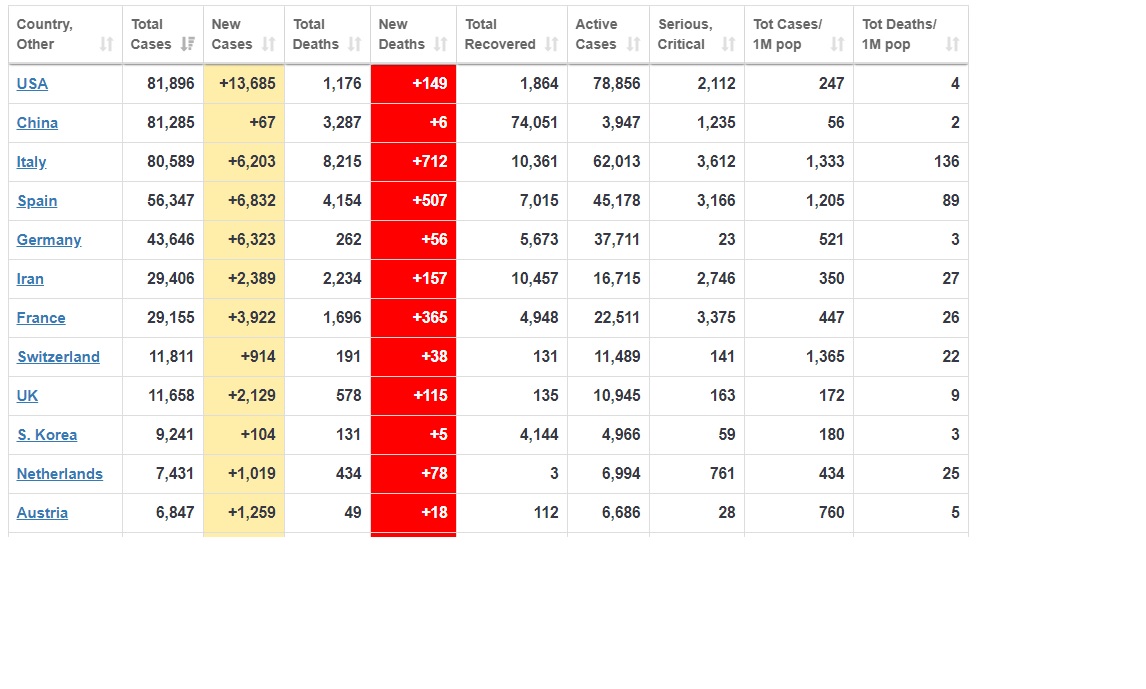Select S. Korea active cases 4,966

tap(621, 434)
